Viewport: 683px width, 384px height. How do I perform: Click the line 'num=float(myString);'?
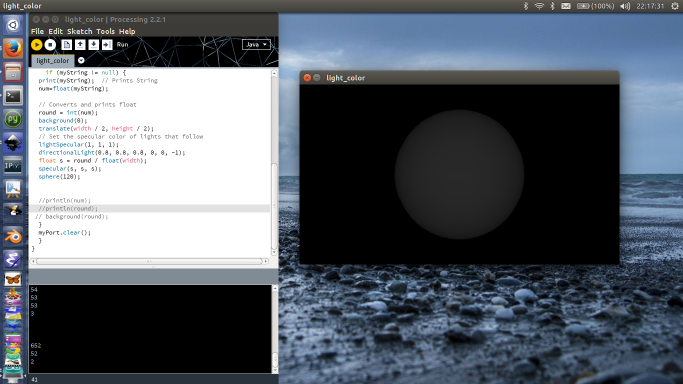tap(73, 88)
